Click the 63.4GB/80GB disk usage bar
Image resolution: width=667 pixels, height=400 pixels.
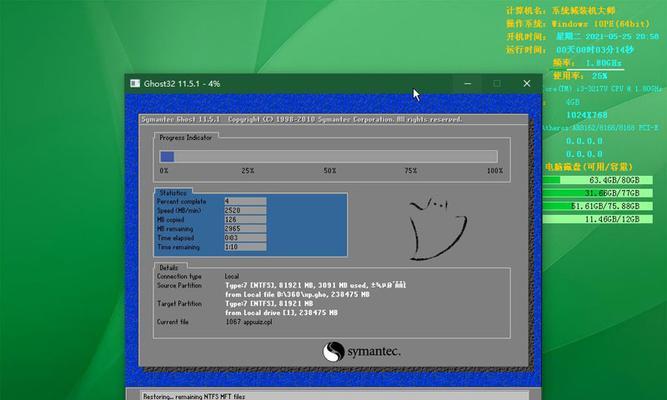[x=597, y=180]
